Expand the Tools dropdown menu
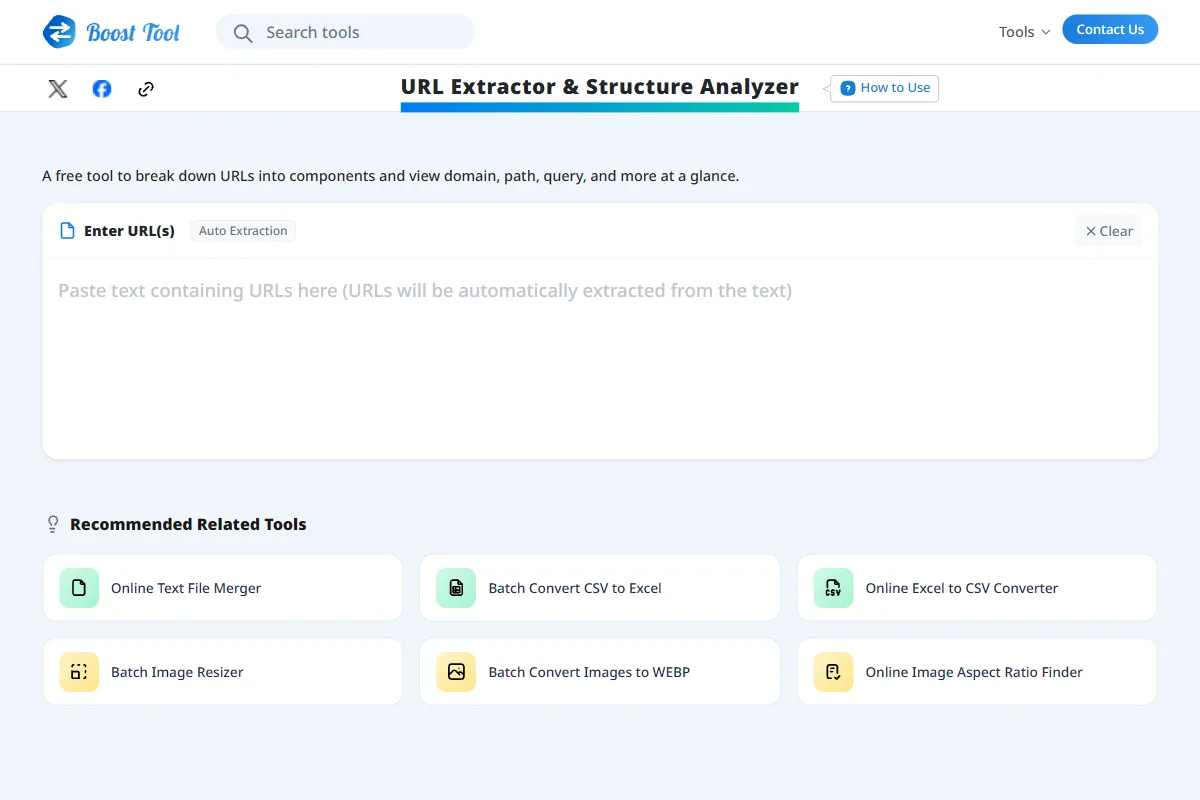 (x=1024, y=32)
